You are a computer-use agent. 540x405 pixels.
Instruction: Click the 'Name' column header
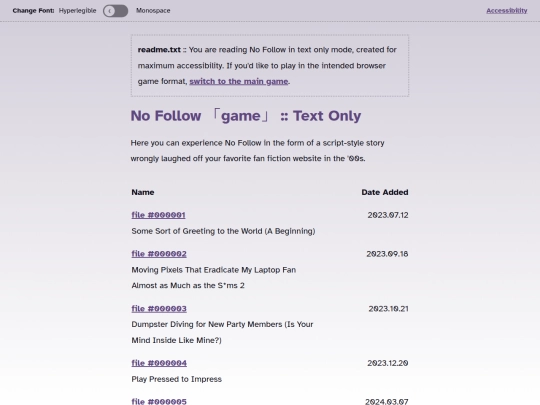143,192
